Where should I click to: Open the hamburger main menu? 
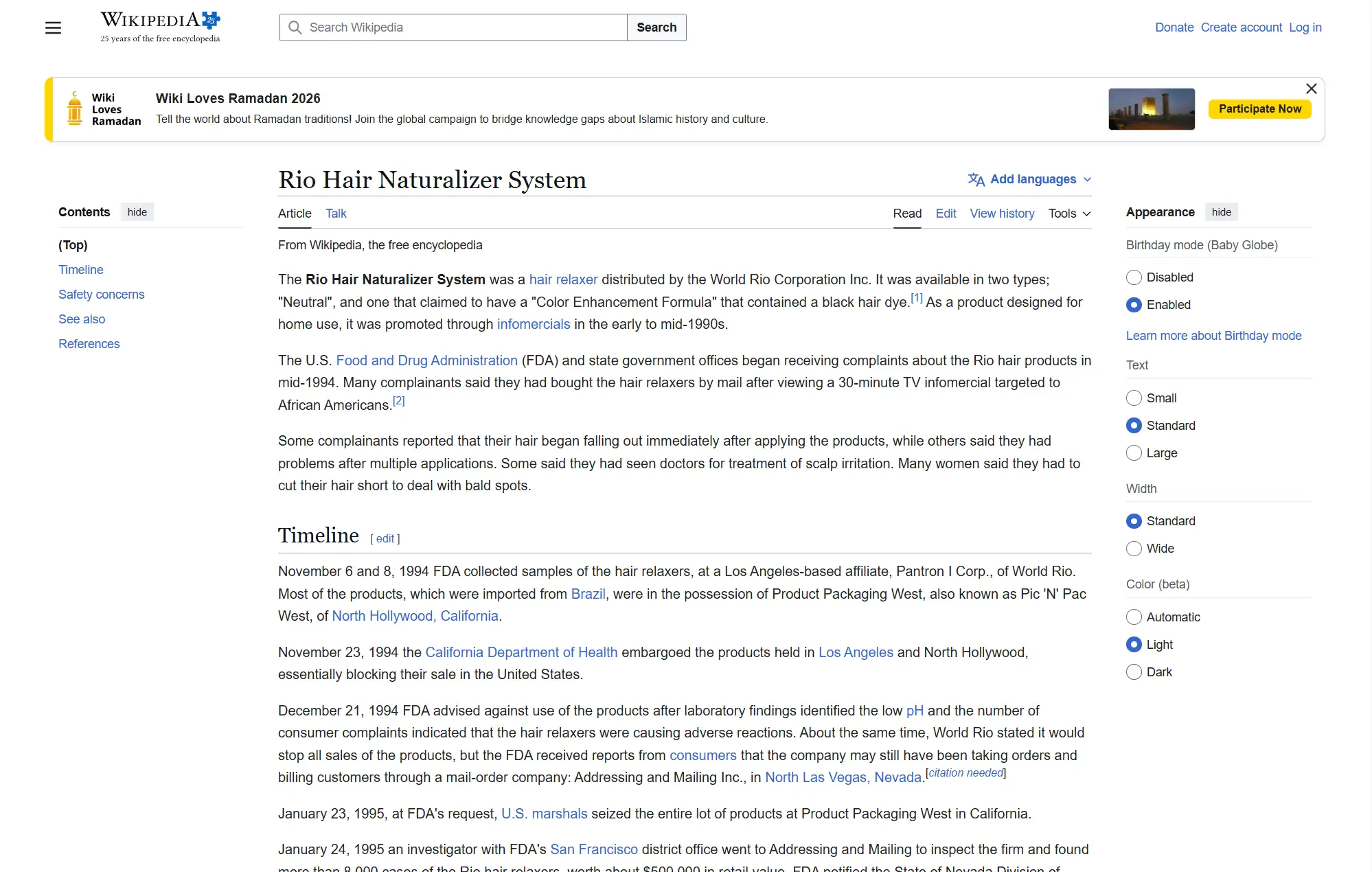pos(53,27)
